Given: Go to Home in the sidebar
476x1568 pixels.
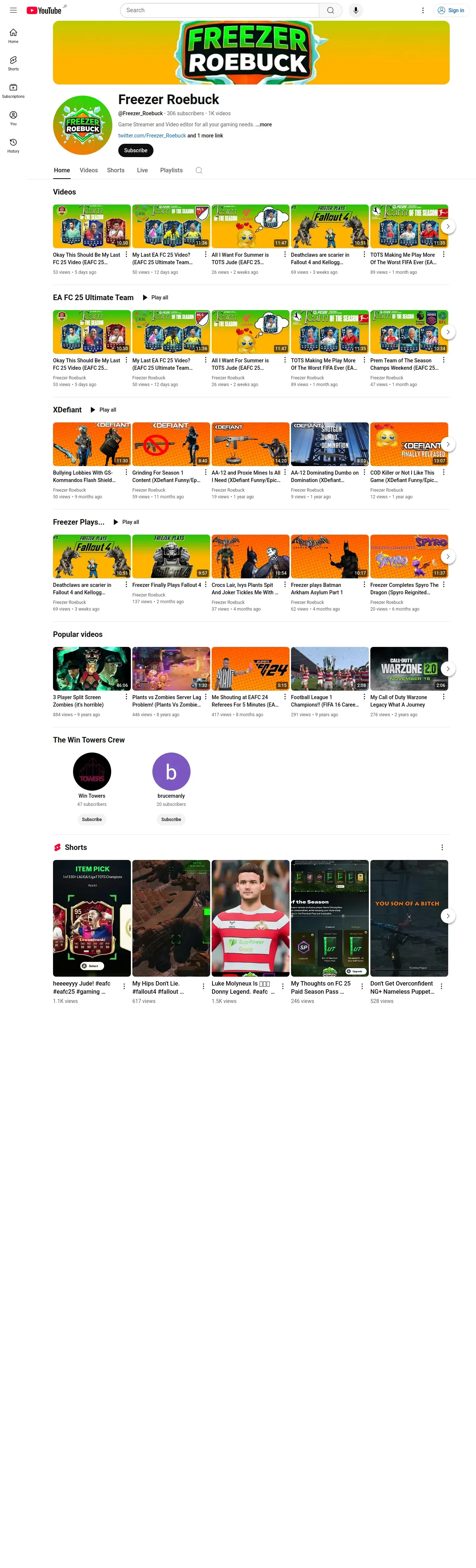Looking at the screenshot, I should click(x=13, y=36).
